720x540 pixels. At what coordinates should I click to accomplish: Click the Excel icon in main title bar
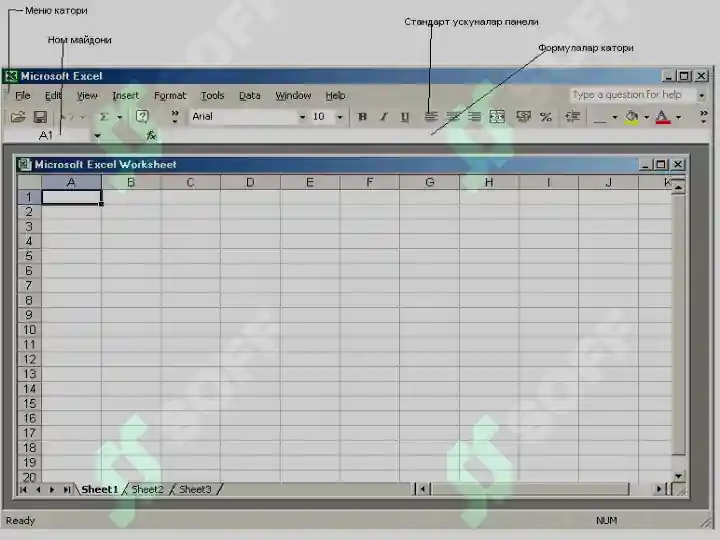click(x=11, y=76)
